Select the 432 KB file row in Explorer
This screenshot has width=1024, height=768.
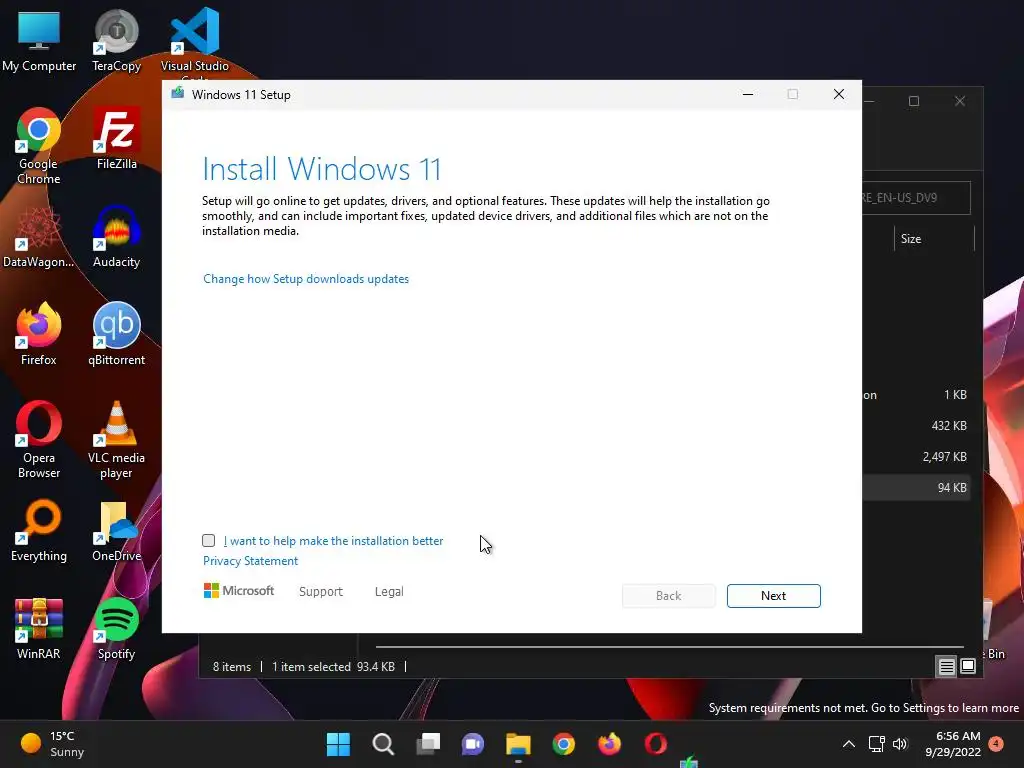pos(916,426)
